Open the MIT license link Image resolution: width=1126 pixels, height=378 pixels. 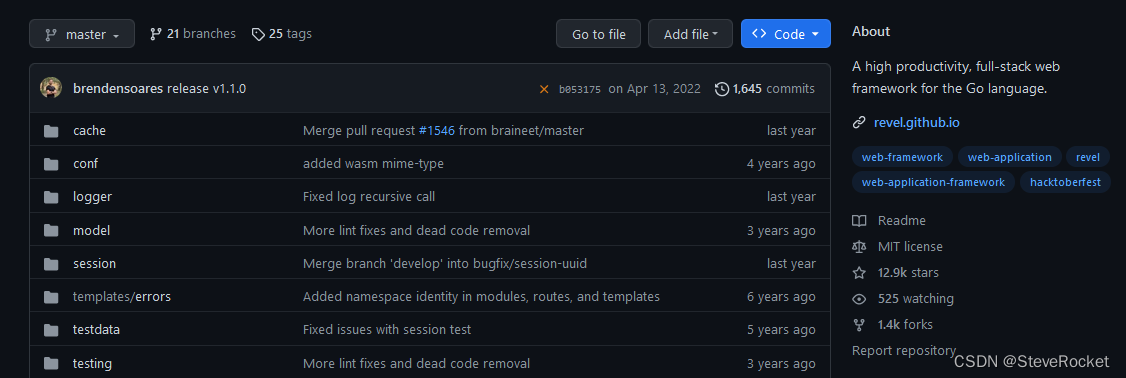tap(910, 246)
